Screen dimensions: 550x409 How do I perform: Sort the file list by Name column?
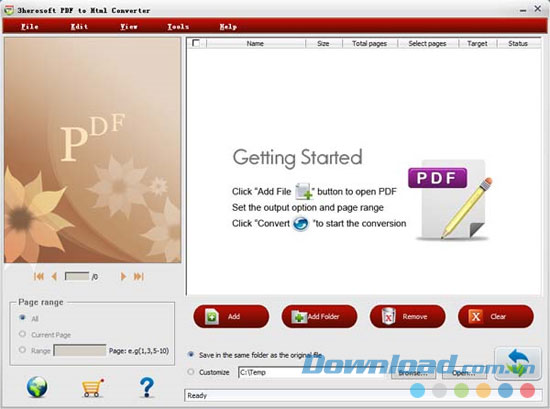click(x=255, y=43)
